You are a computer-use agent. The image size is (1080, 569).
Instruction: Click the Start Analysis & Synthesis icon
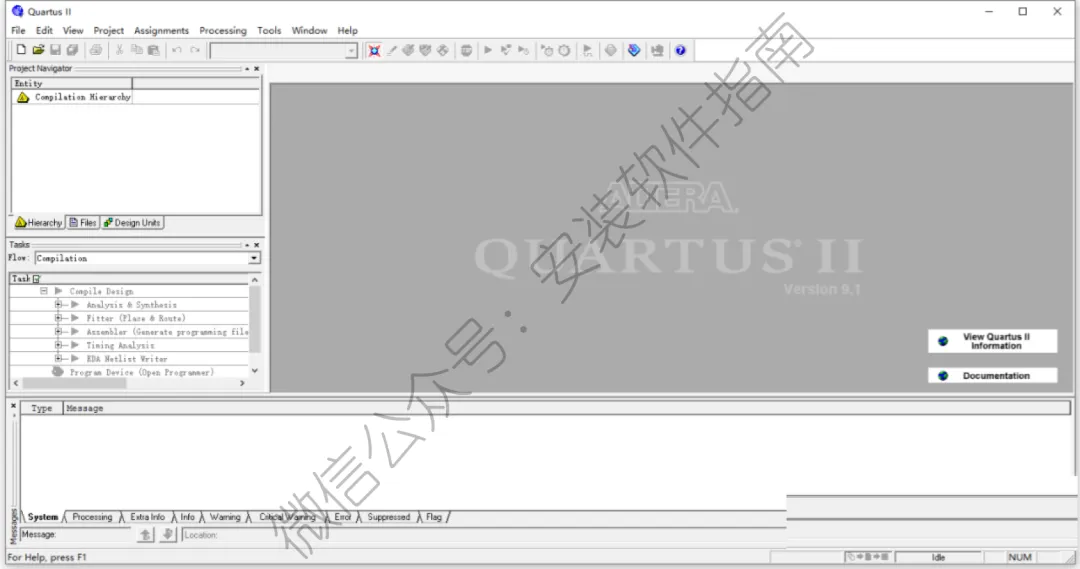(506, 50)
